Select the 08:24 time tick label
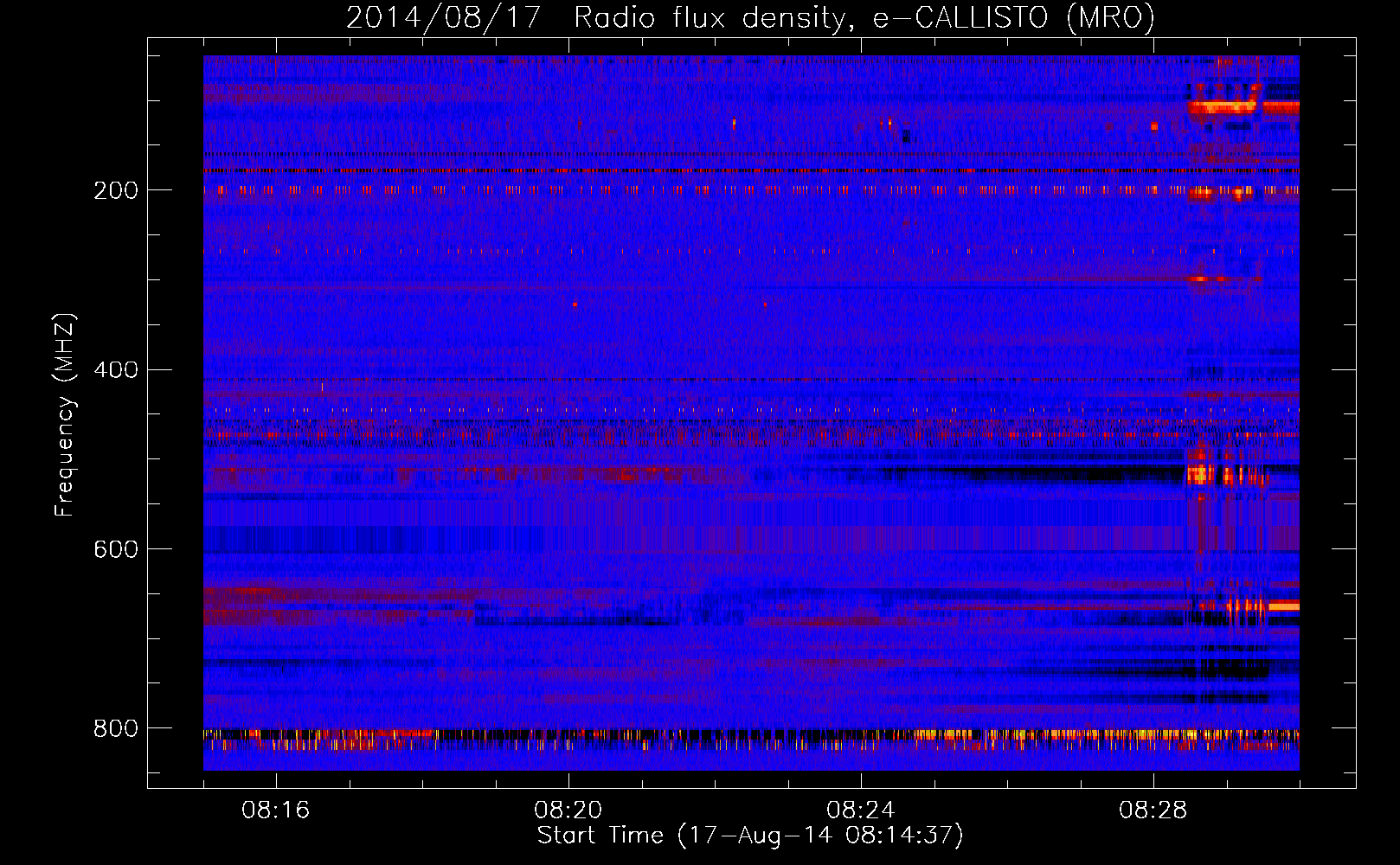 tap(861, 811)
